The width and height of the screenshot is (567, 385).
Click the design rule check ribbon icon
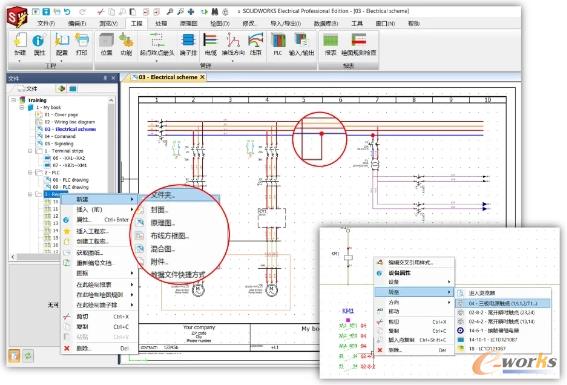tap(359, 44)
